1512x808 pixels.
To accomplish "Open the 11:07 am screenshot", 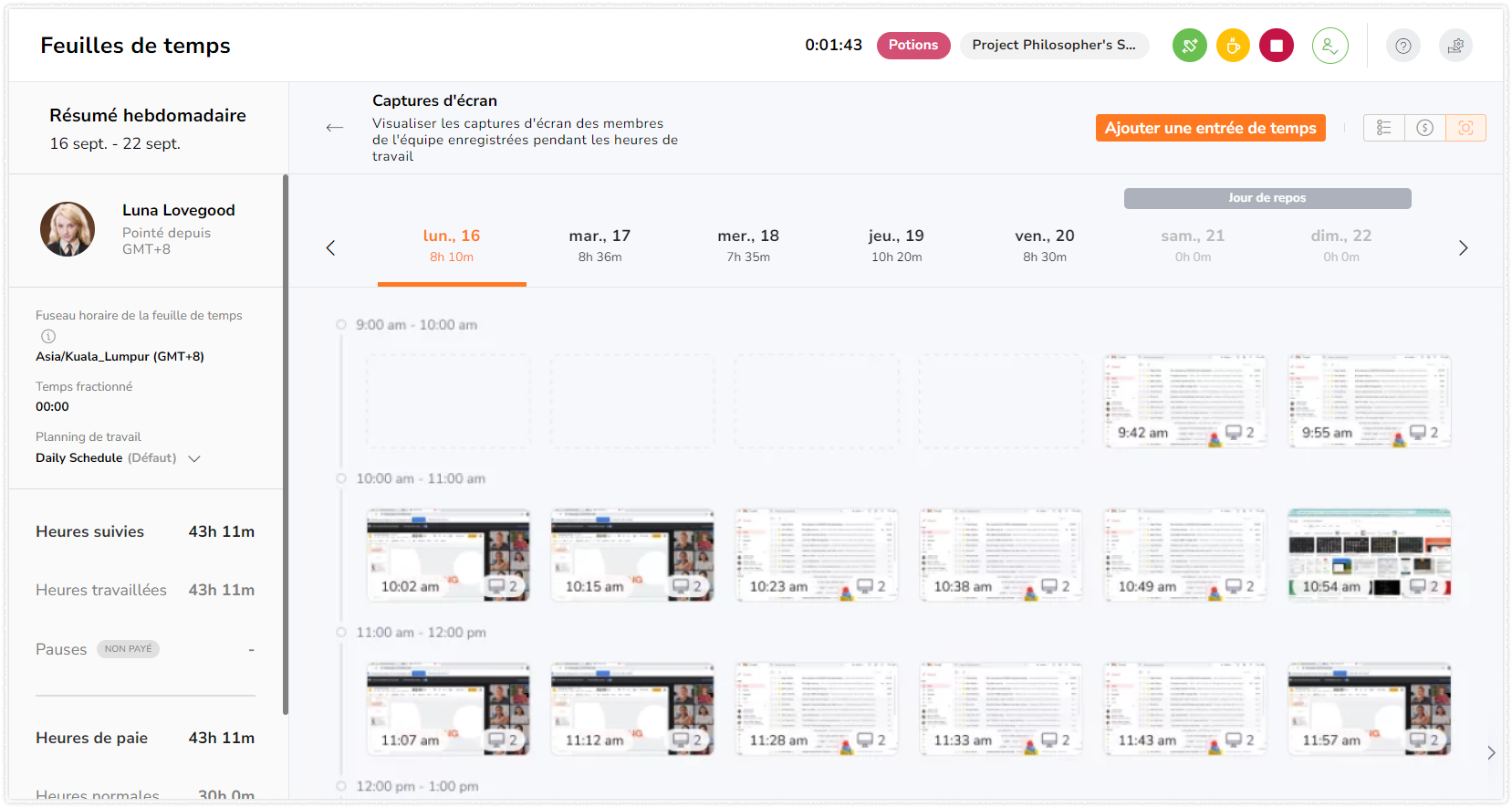I will pyautogui.click(x=448, y=709).
